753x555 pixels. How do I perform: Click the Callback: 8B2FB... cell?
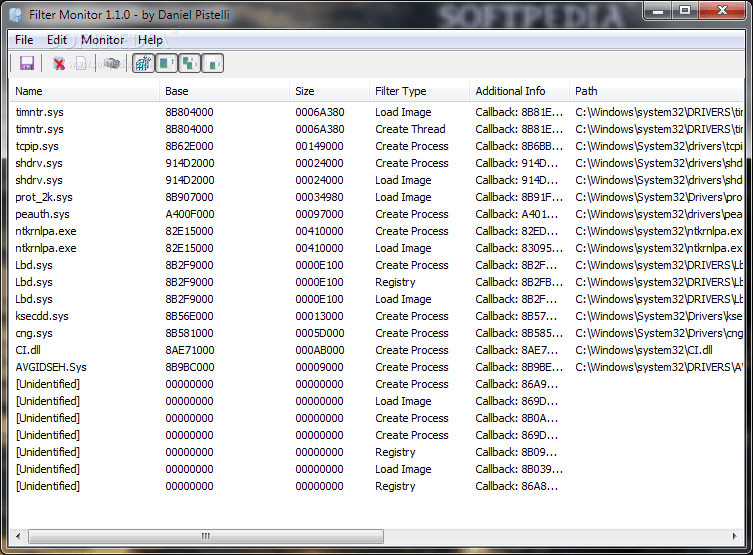(x=519, y=282)
